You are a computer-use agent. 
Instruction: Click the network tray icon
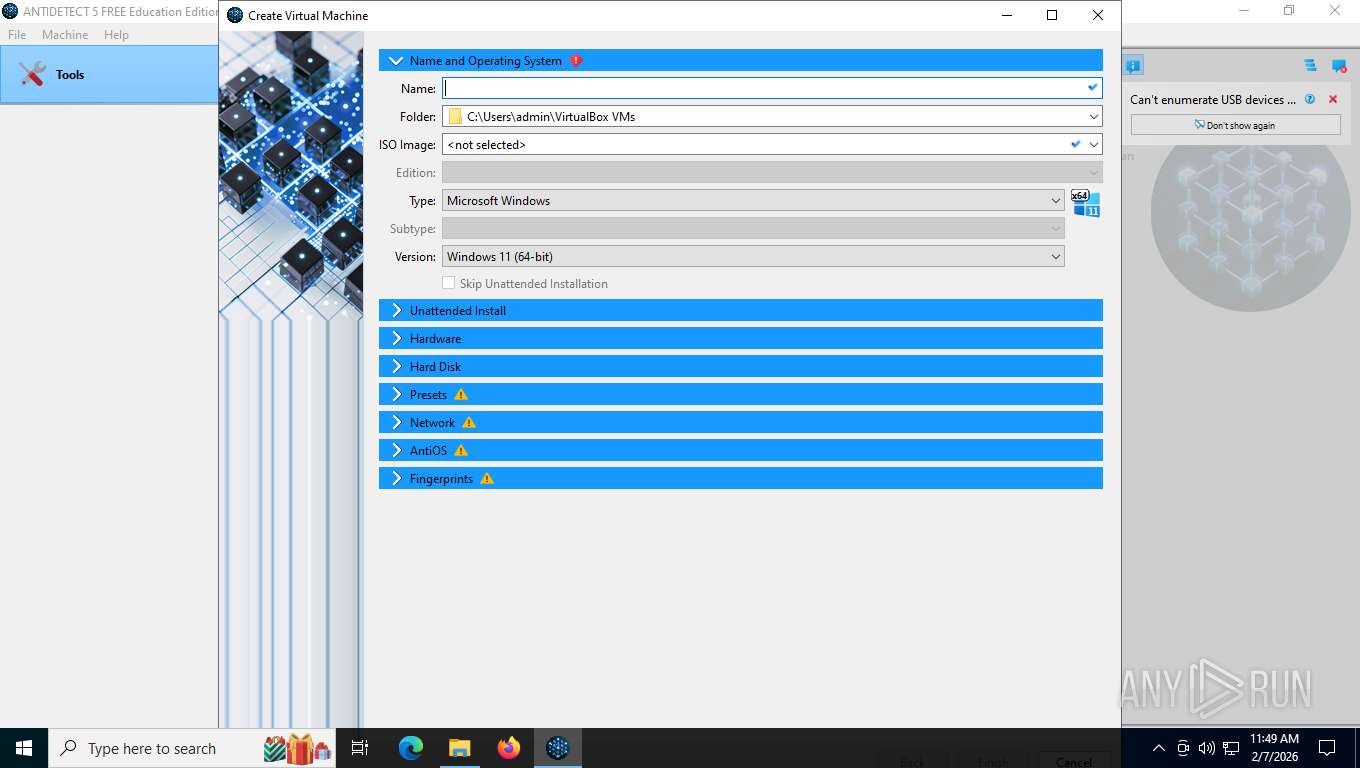tap(1231, 748)
